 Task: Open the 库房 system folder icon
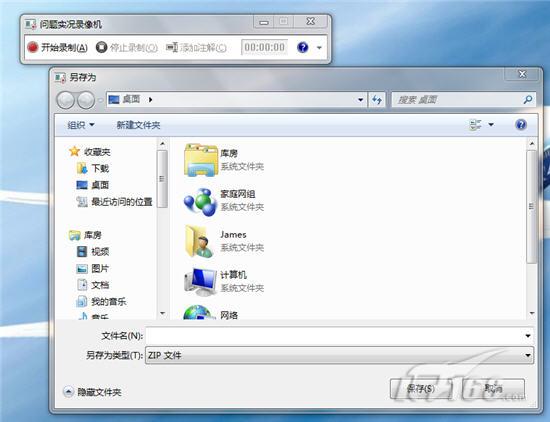pos(201,160)
